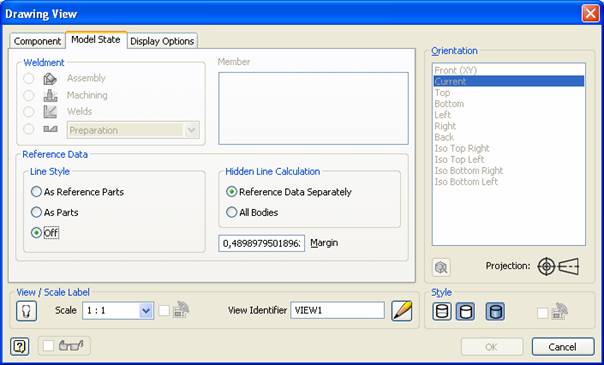Viewport: 604px width, 365px height.
Task: Select the perspective Projection icon
Action: coord(569,266)
